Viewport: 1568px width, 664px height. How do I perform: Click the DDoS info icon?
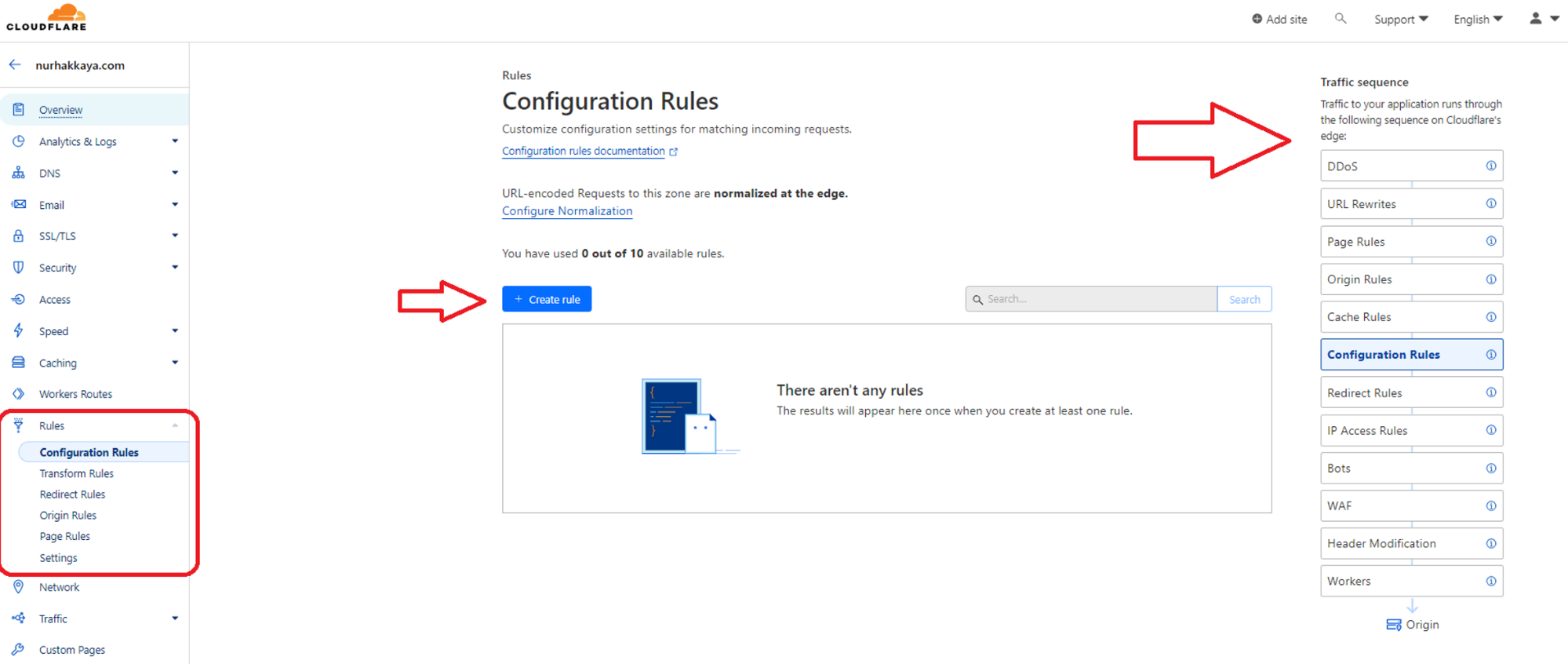click(x=1491, y=166)
